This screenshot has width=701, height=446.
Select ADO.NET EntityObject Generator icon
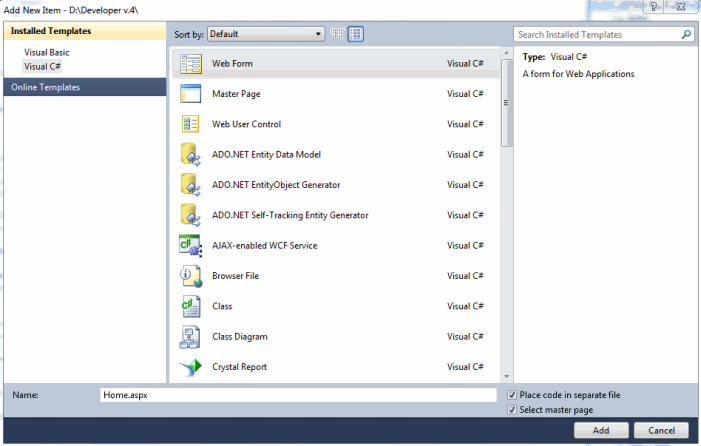point(190,185)
